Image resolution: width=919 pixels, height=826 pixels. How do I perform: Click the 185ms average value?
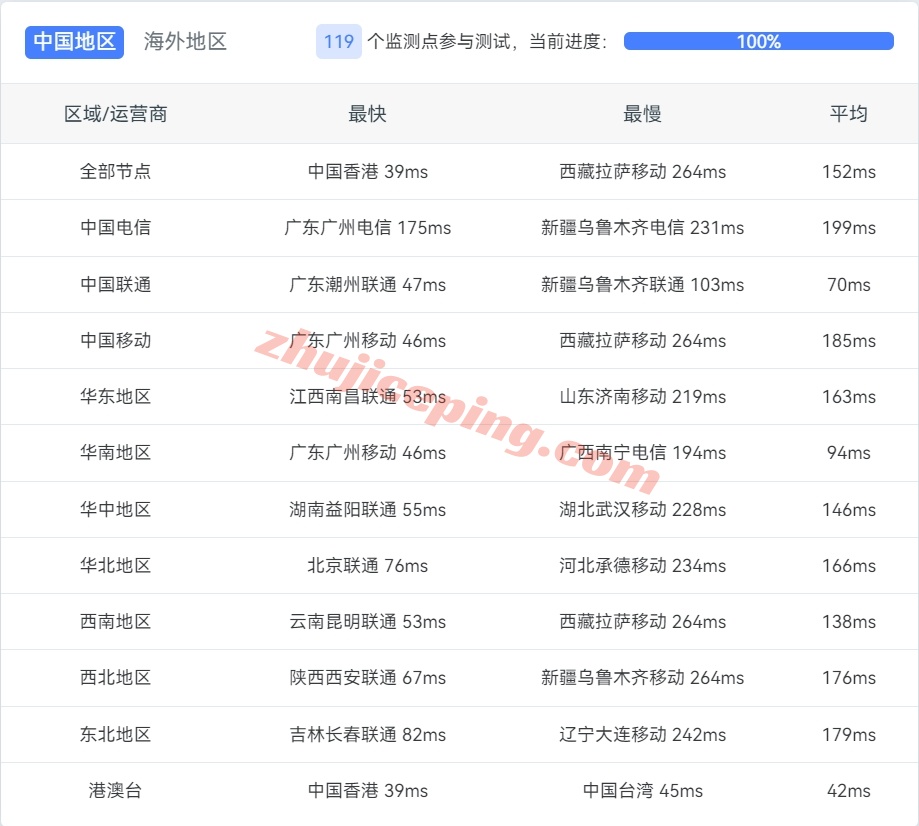click(849, 341)
